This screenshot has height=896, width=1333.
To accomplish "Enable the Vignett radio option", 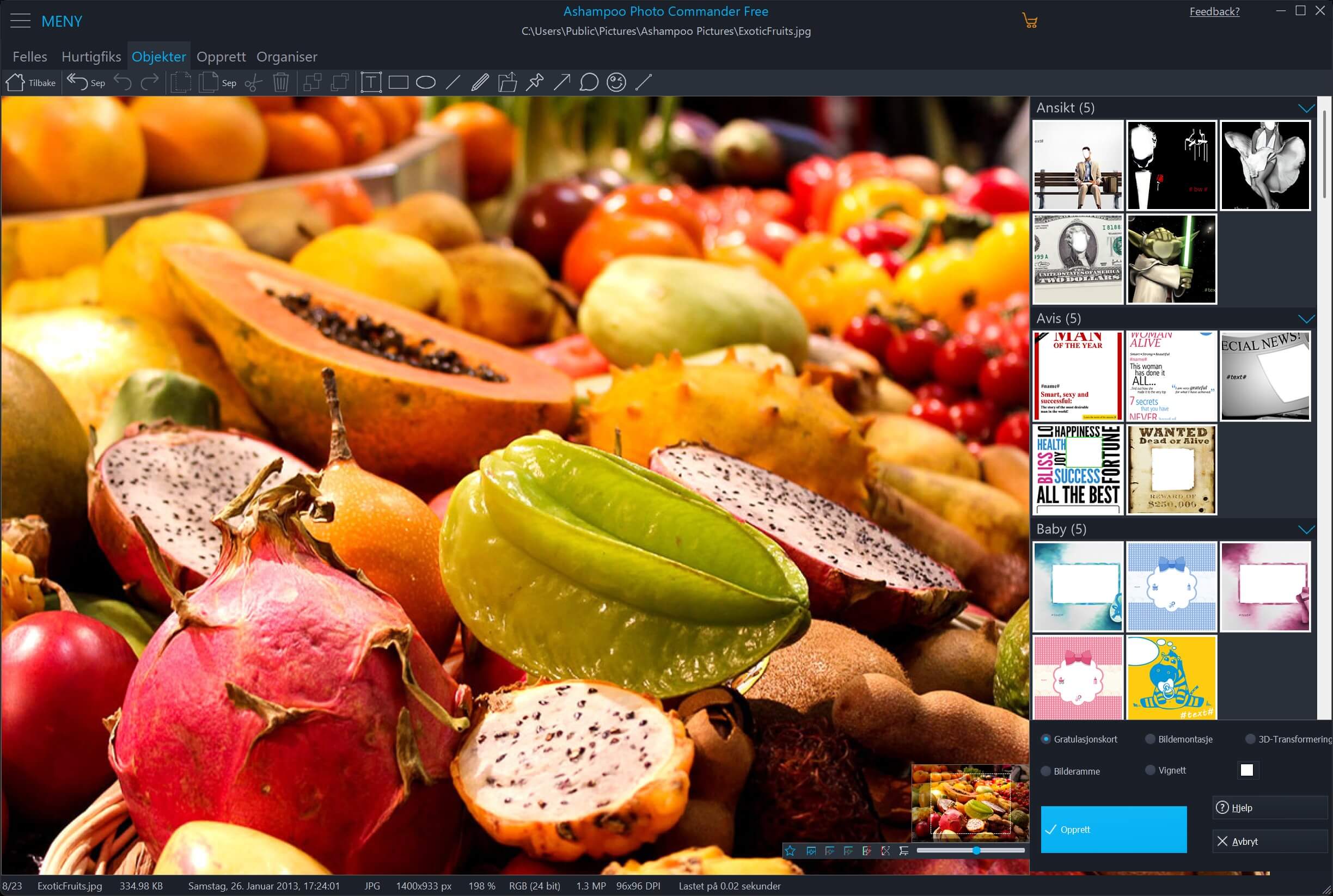I will click(x=1150, y=770).
